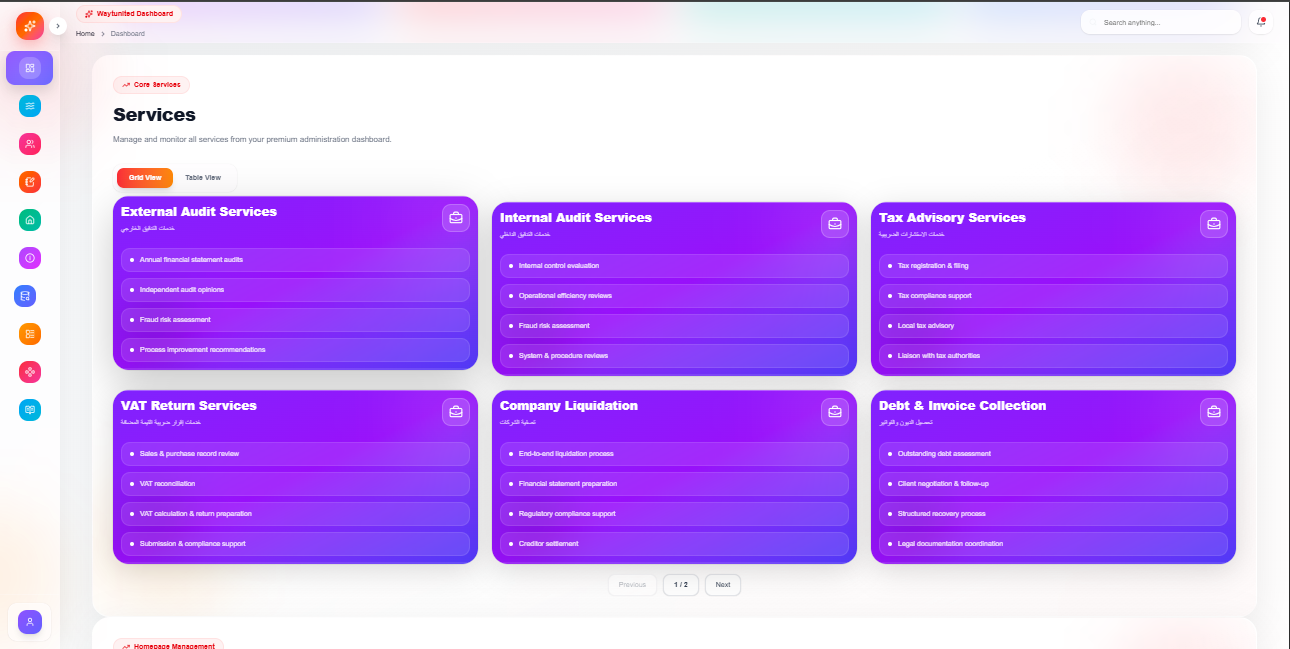Select 'Creditor settlement' row
This screenshot has width=1290, height=649.
[674, 544]
